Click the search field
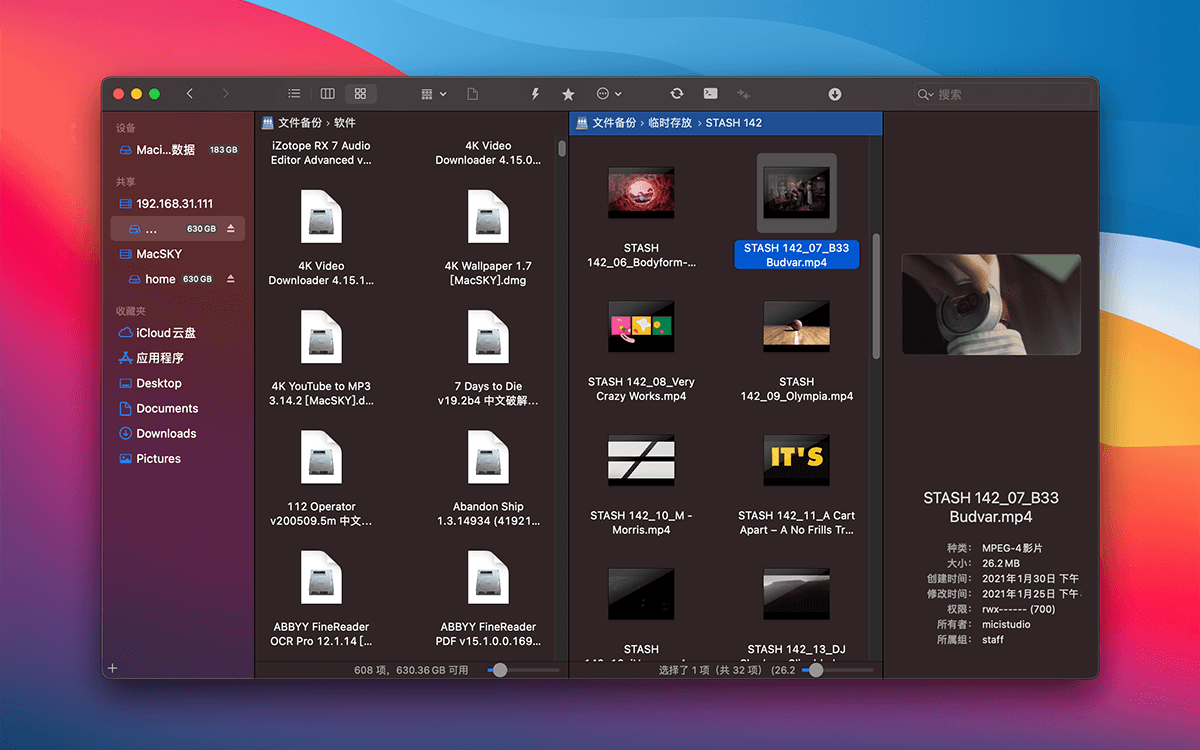1200x750 pixels. pyautogui.click(x=1002, y=94)
